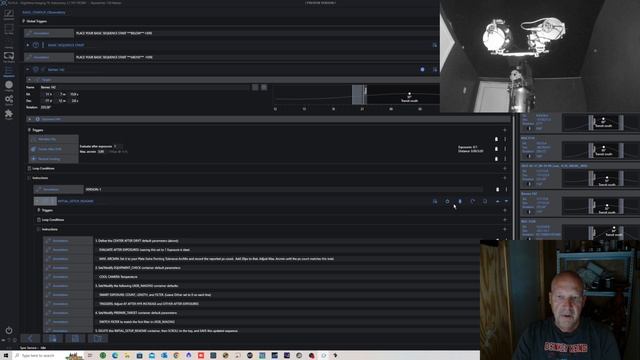Move INITIAL_SETUP_README container down
The height and width of the screenshot is (360, 640).
[506, 201]
